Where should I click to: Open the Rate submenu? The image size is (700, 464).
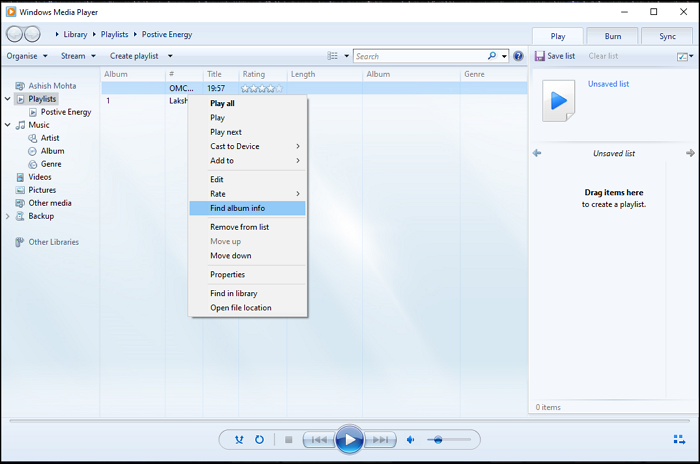248,194
